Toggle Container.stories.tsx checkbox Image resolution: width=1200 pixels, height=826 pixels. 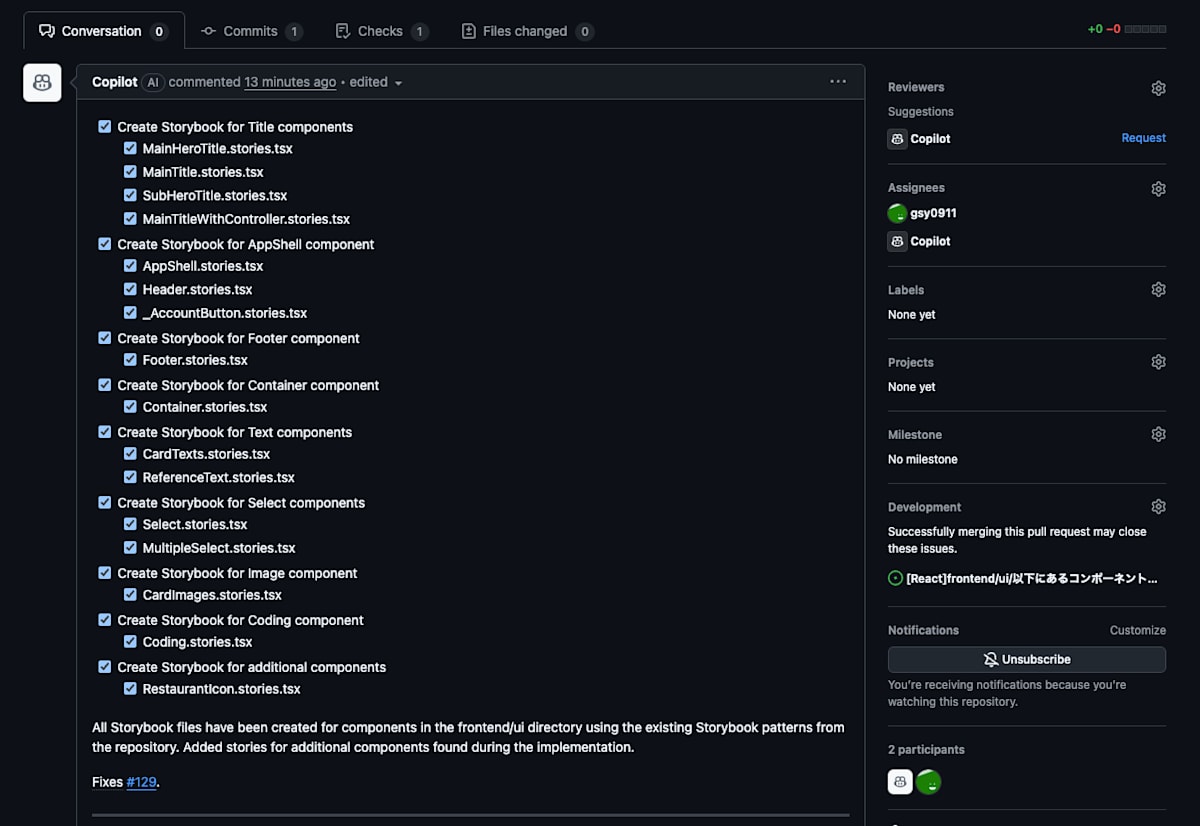[x=130, y=407]
